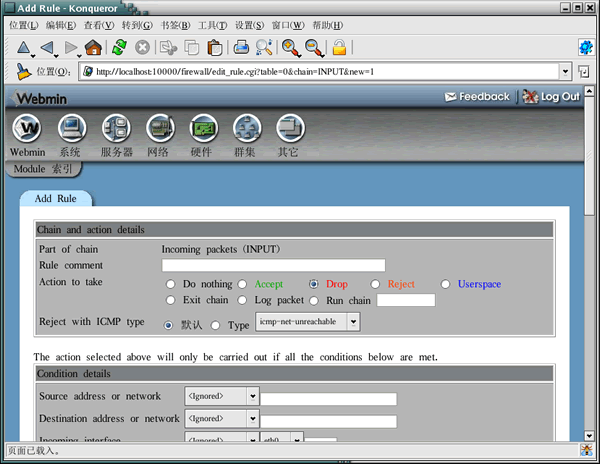This screenshot has height=464, width=600.
Task: Select the Accept action radio
Action: (242, 284)
